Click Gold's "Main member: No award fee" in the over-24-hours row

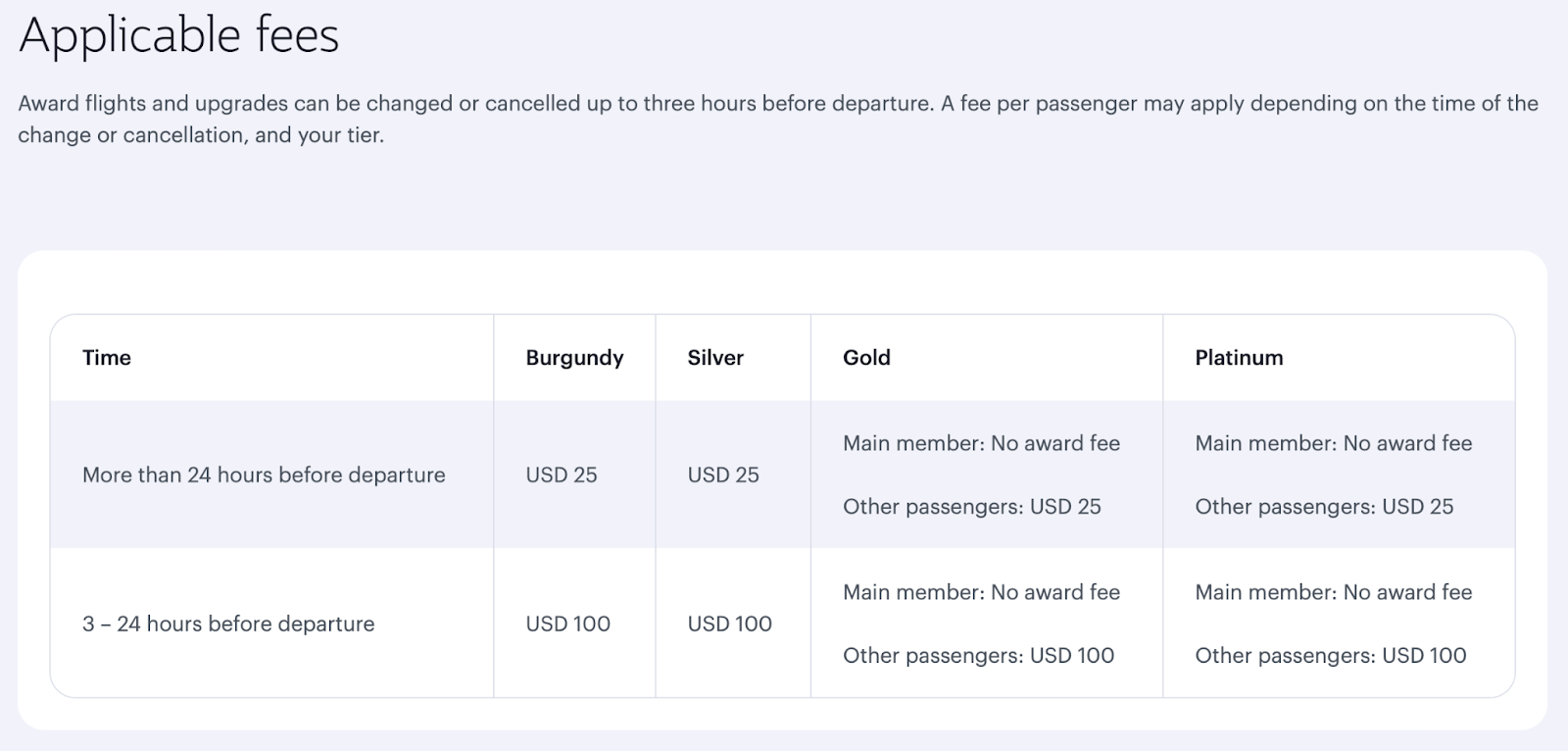click(981, 444)
